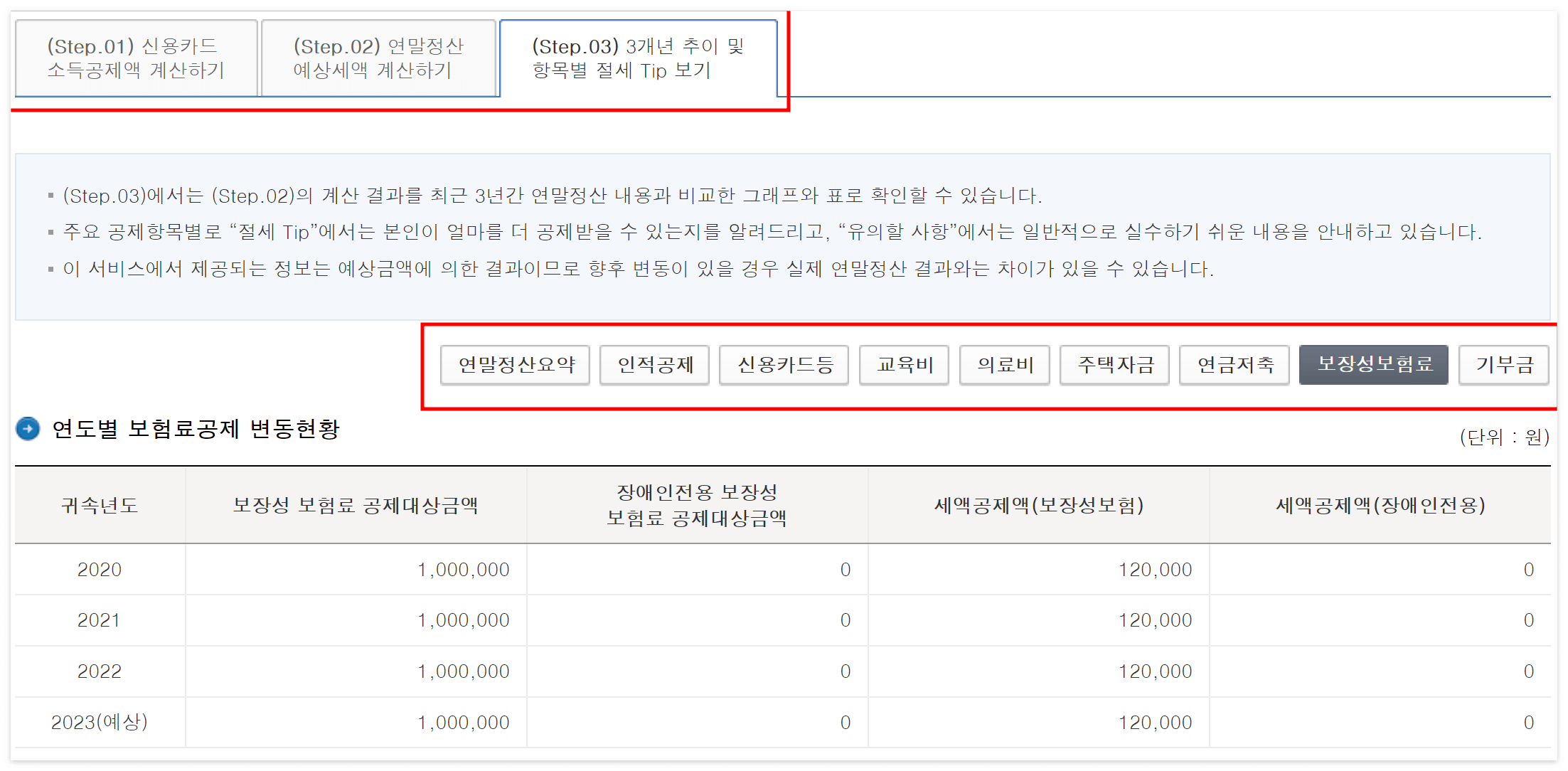Screen dimensions: 1568x771
Task: Open the Step.01 신용카드 소득공제액 계산하기 tab
Action: click(x=136, y=58)
